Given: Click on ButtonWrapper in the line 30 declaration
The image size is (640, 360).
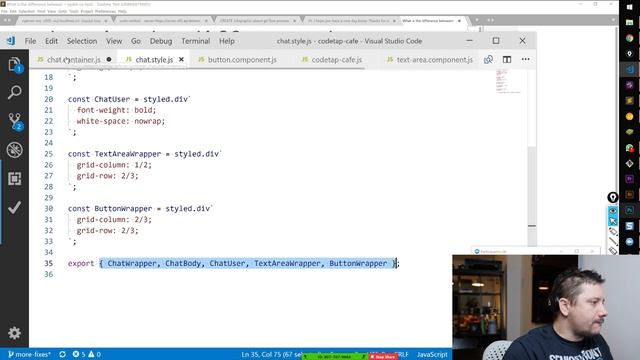Looking at the screenshot, I should coord(123,209).
